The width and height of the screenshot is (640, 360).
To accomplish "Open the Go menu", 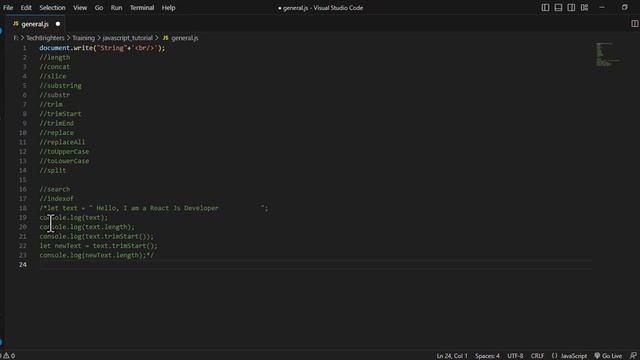I will [99, 8].
